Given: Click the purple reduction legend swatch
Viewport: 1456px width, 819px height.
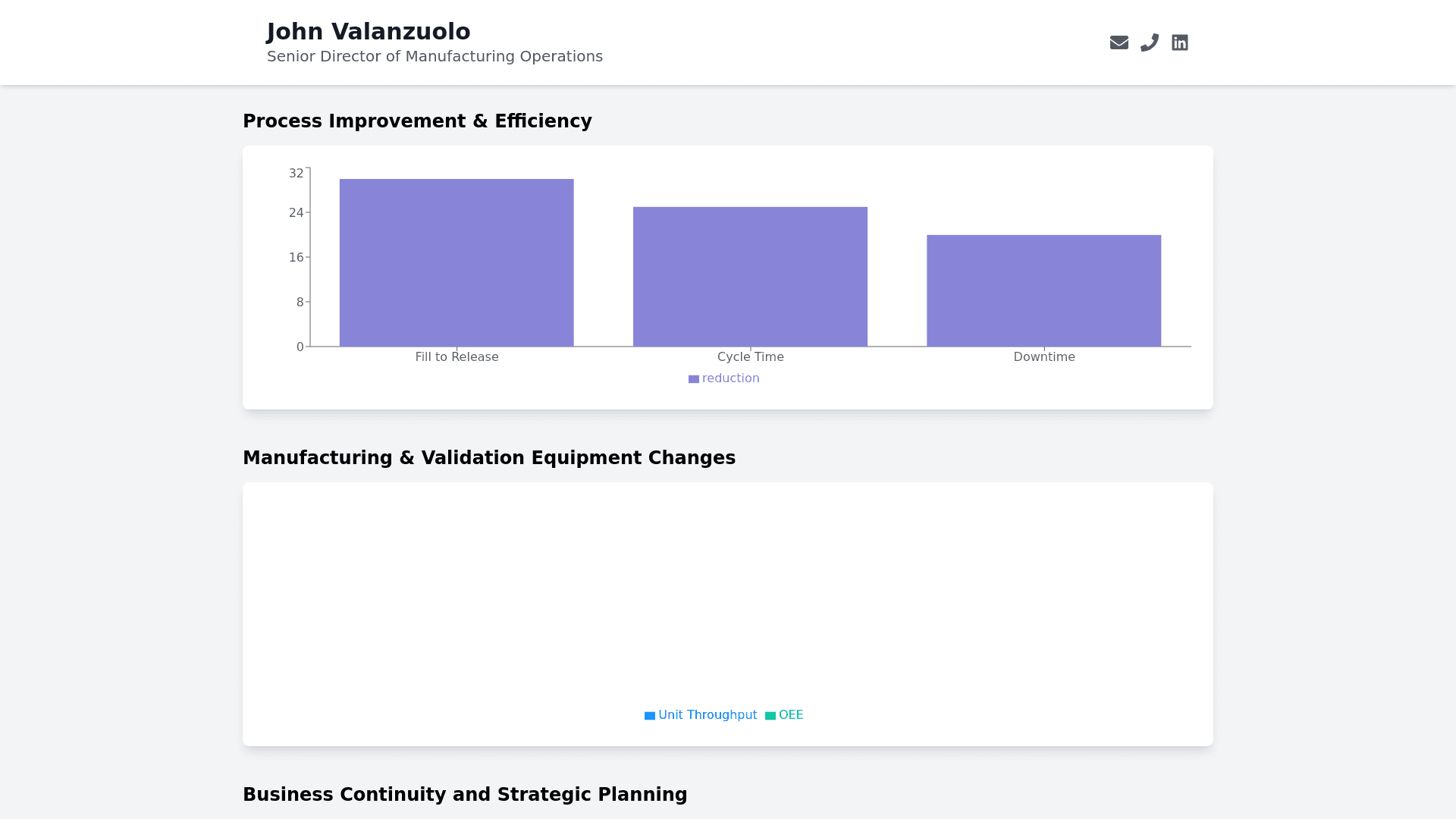Looking at the screenshot, I should [x=693, y=379].
